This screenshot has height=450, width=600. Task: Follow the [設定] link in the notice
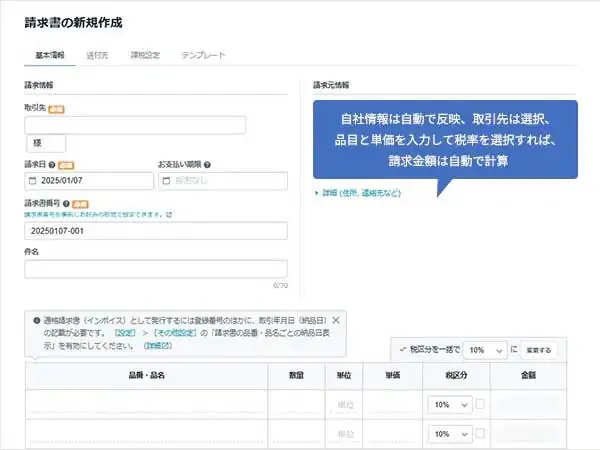coord(125,333)
